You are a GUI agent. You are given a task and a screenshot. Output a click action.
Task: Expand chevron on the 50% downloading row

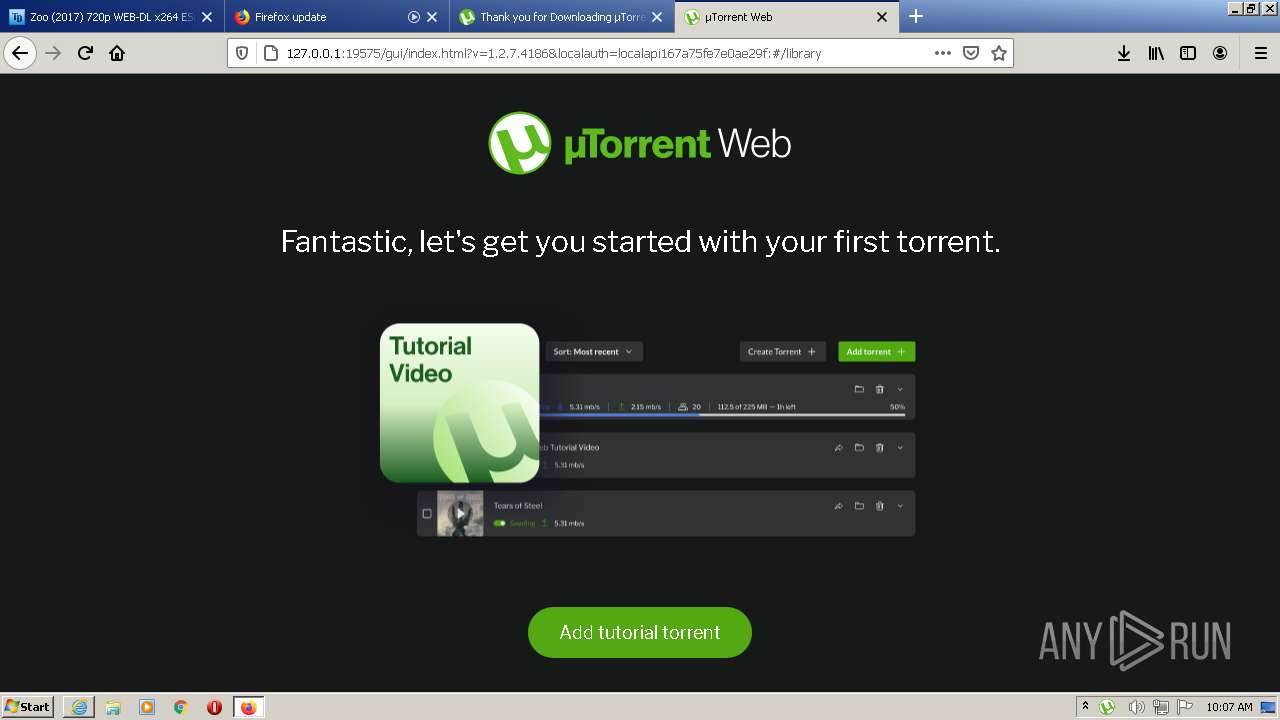pyautogui.click(x=900, y=390)
